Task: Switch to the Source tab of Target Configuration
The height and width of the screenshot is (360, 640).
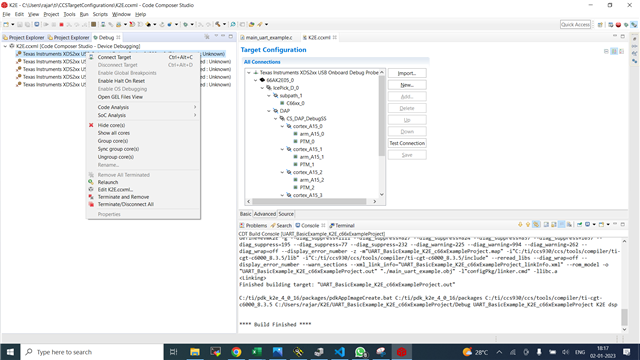Action: point(286,214)
